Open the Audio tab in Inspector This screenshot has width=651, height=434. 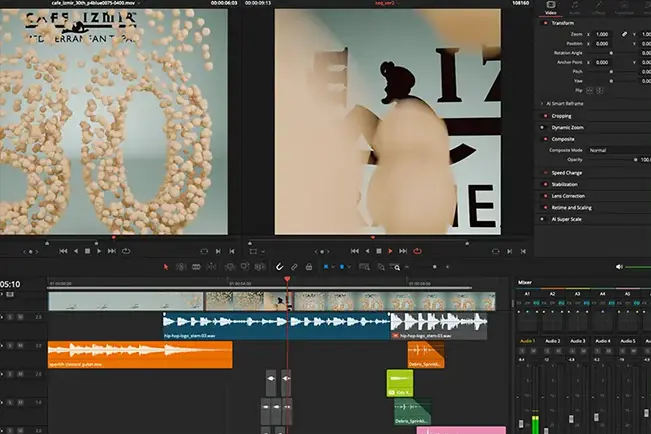click(x=575, y=7)
